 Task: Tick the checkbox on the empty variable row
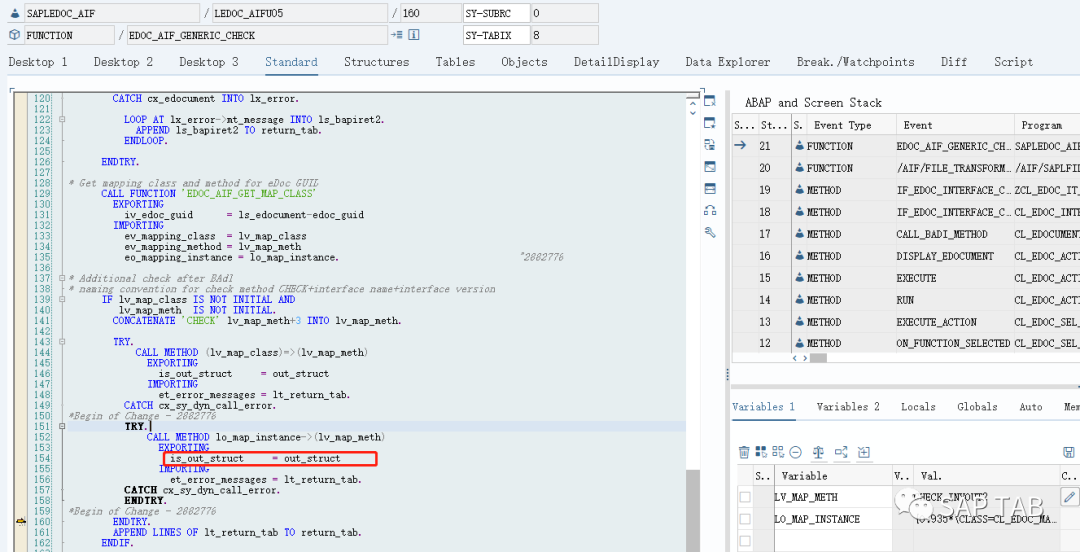[x=745, y=540]
